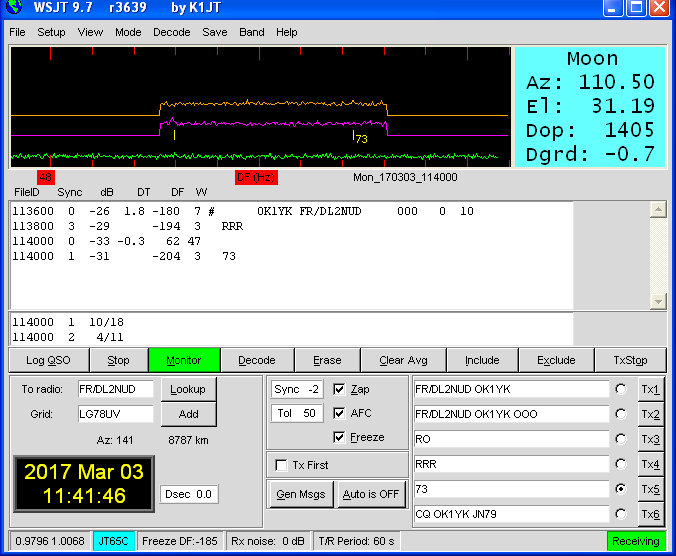The width and height of the screenshot is (676, 556).
Task: Click the cyan Moon data panel
Action: click(590, 107)
